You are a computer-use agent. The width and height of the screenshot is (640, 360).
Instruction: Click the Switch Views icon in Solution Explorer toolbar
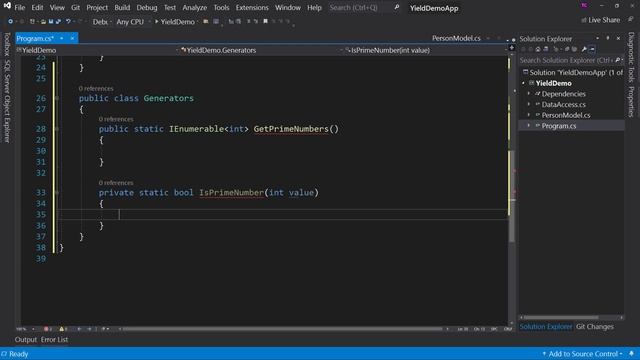point(546,49)
